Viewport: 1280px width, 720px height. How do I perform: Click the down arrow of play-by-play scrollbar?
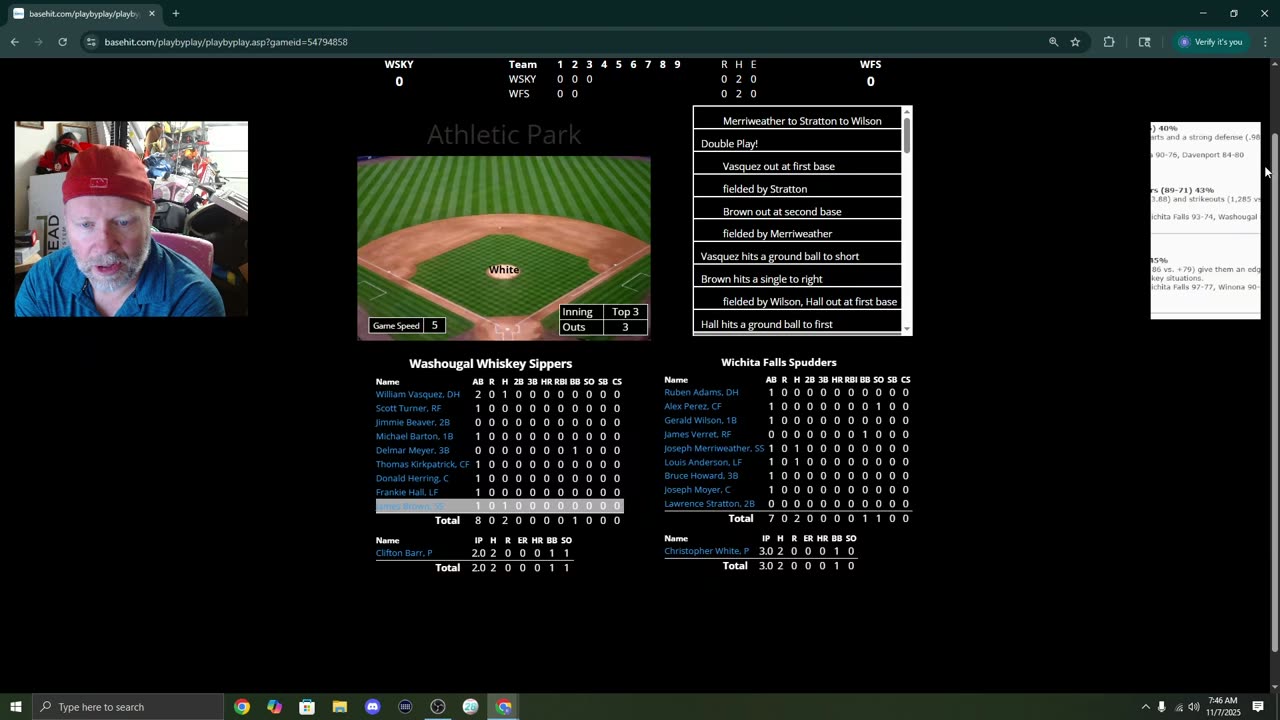[907, 329]
